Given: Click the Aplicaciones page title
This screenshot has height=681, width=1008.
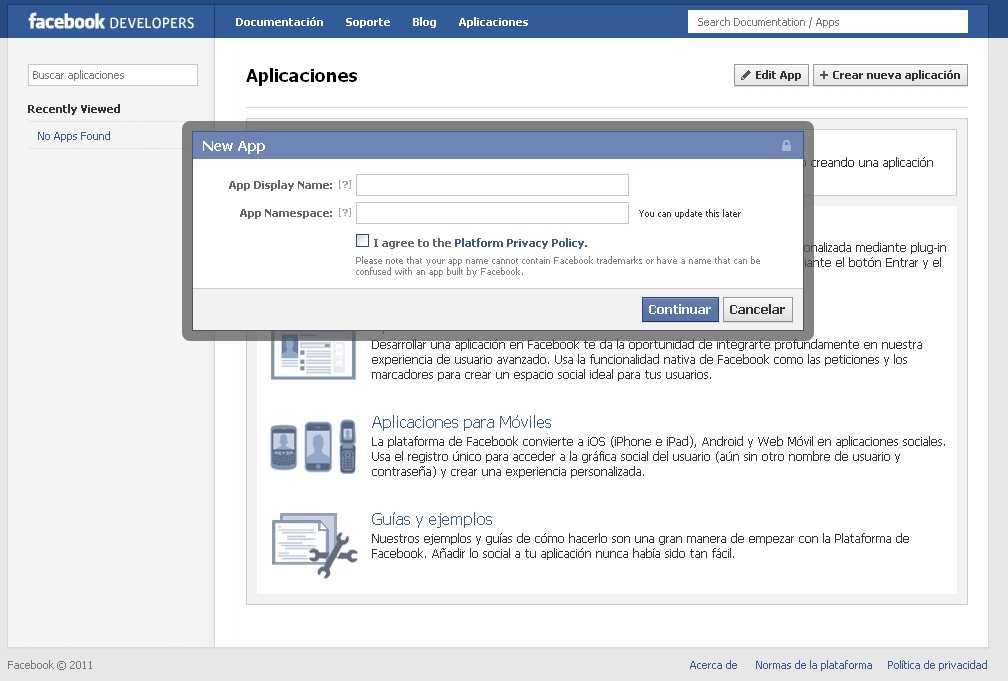Looking at the screenshot, I should 302,76.
